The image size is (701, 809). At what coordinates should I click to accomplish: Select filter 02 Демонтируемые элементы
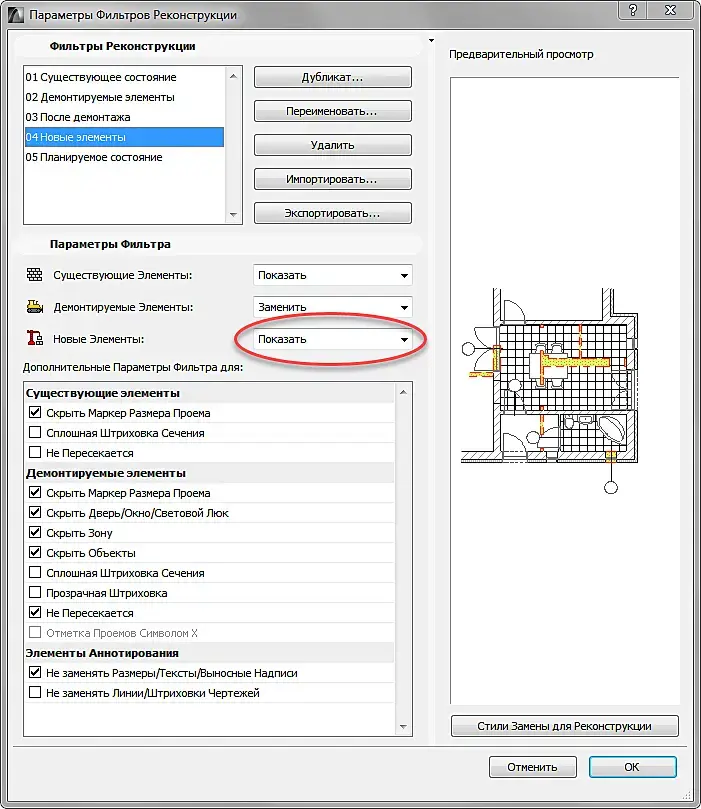124,97
